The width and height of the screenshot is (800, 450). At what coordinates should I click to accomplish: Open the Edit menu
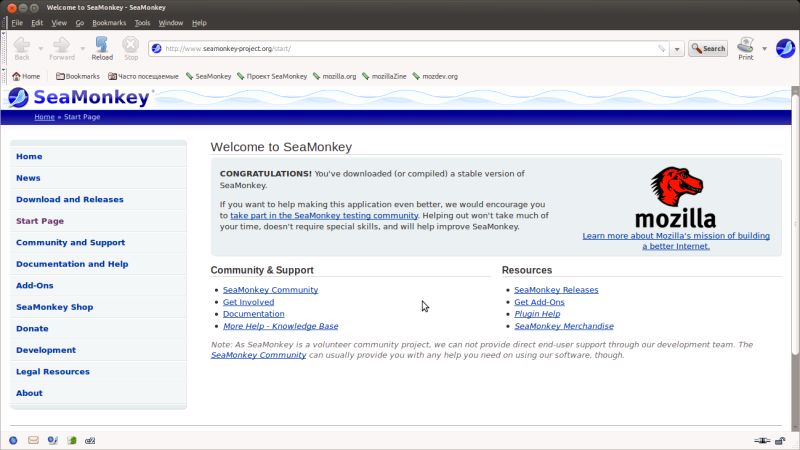pyautogui.click(x=37, y=23)
